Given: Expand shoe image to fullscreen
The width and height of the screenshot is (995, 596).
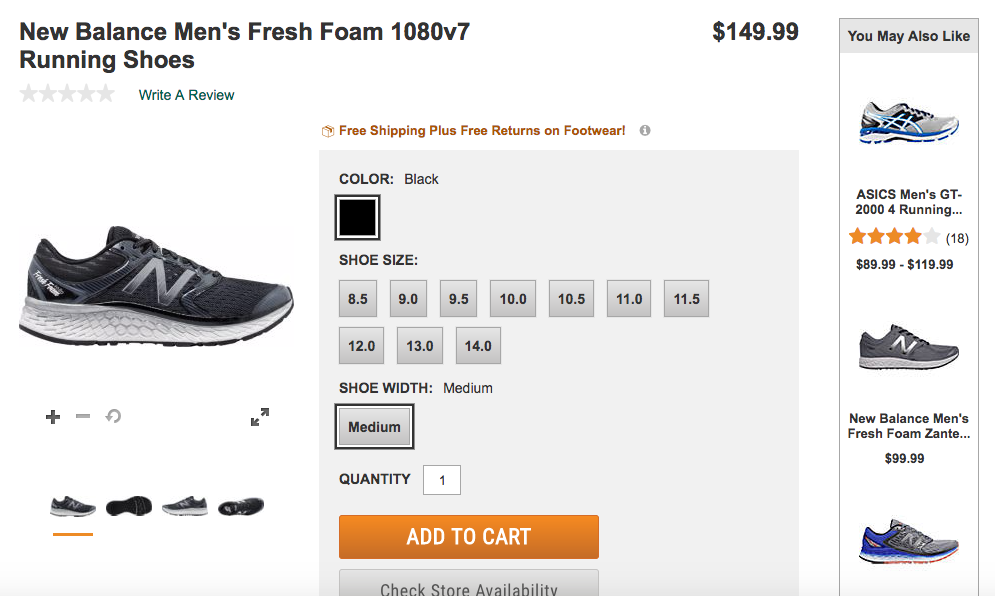Looking at the screenshot, I should point(260,417).
